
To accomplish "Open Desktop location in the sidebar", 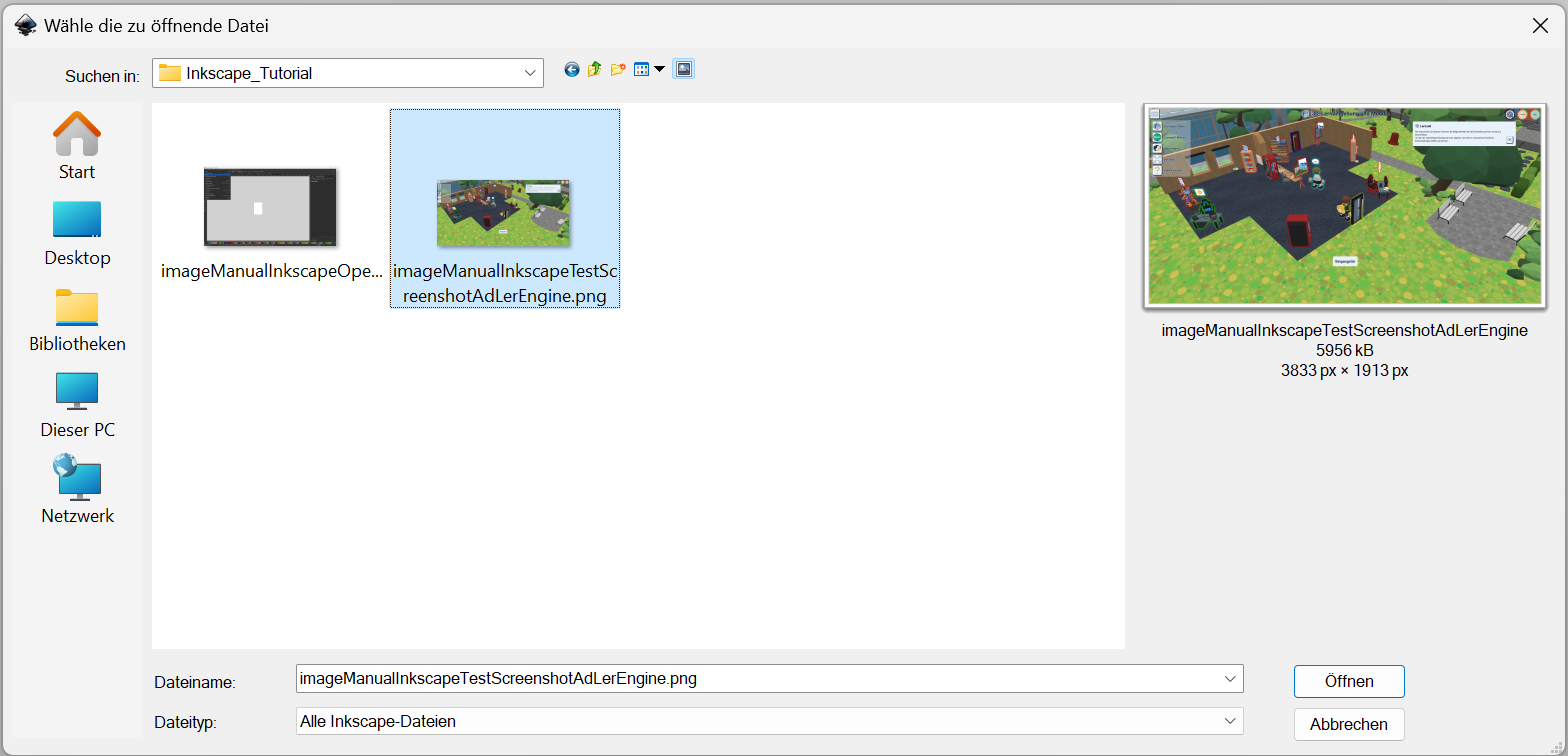I will point(77,232).
